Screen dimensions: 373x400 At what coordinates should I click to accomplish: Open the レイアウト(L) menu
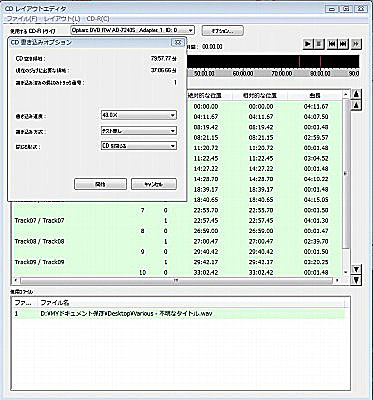coord(62,19)
